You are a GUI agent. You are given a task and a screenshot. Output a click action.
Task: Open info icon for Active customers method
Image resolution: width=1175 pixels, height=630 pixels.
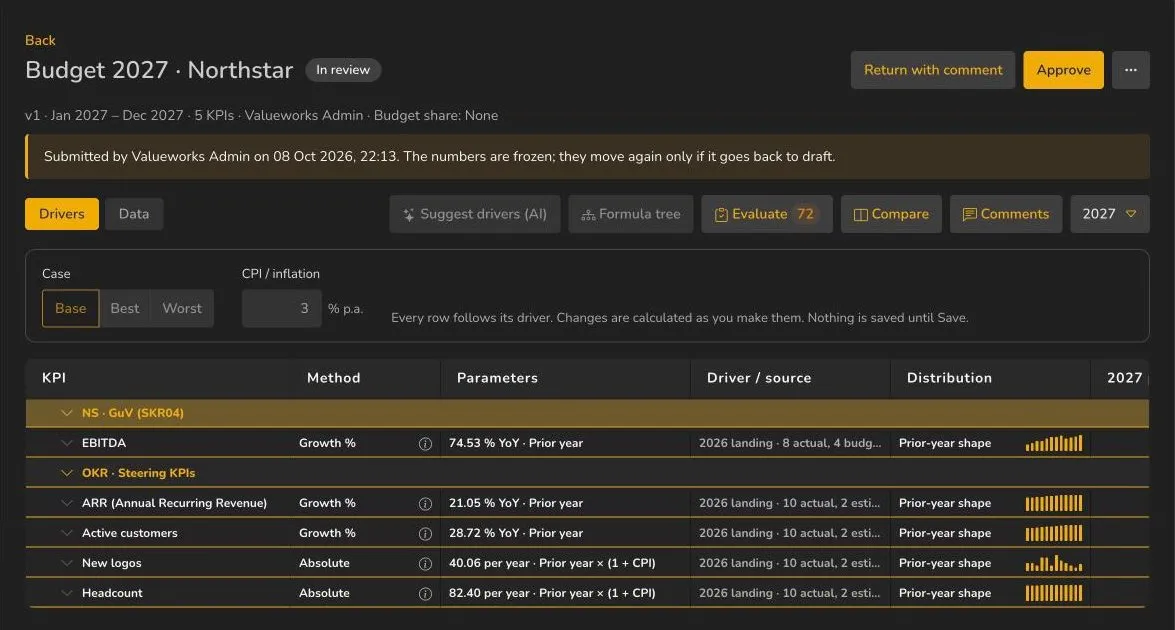425,533
